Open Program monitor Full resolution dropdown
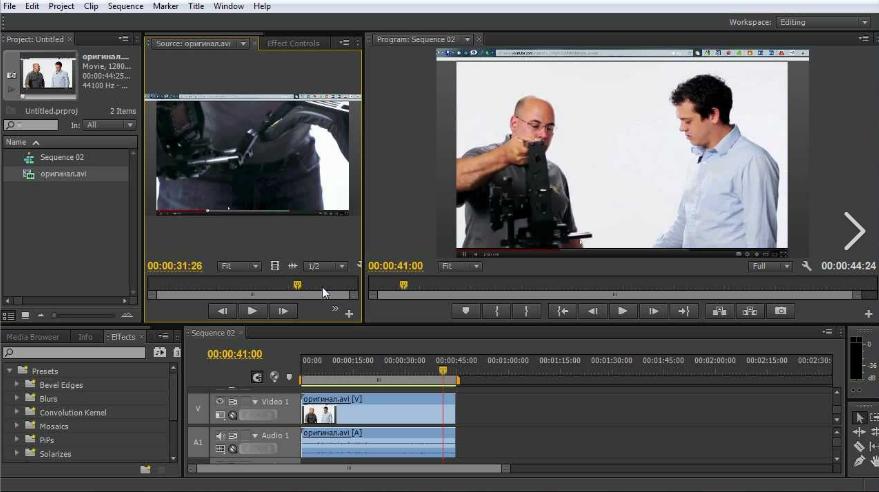The image size is (879, 492). (x=771, y=266)
